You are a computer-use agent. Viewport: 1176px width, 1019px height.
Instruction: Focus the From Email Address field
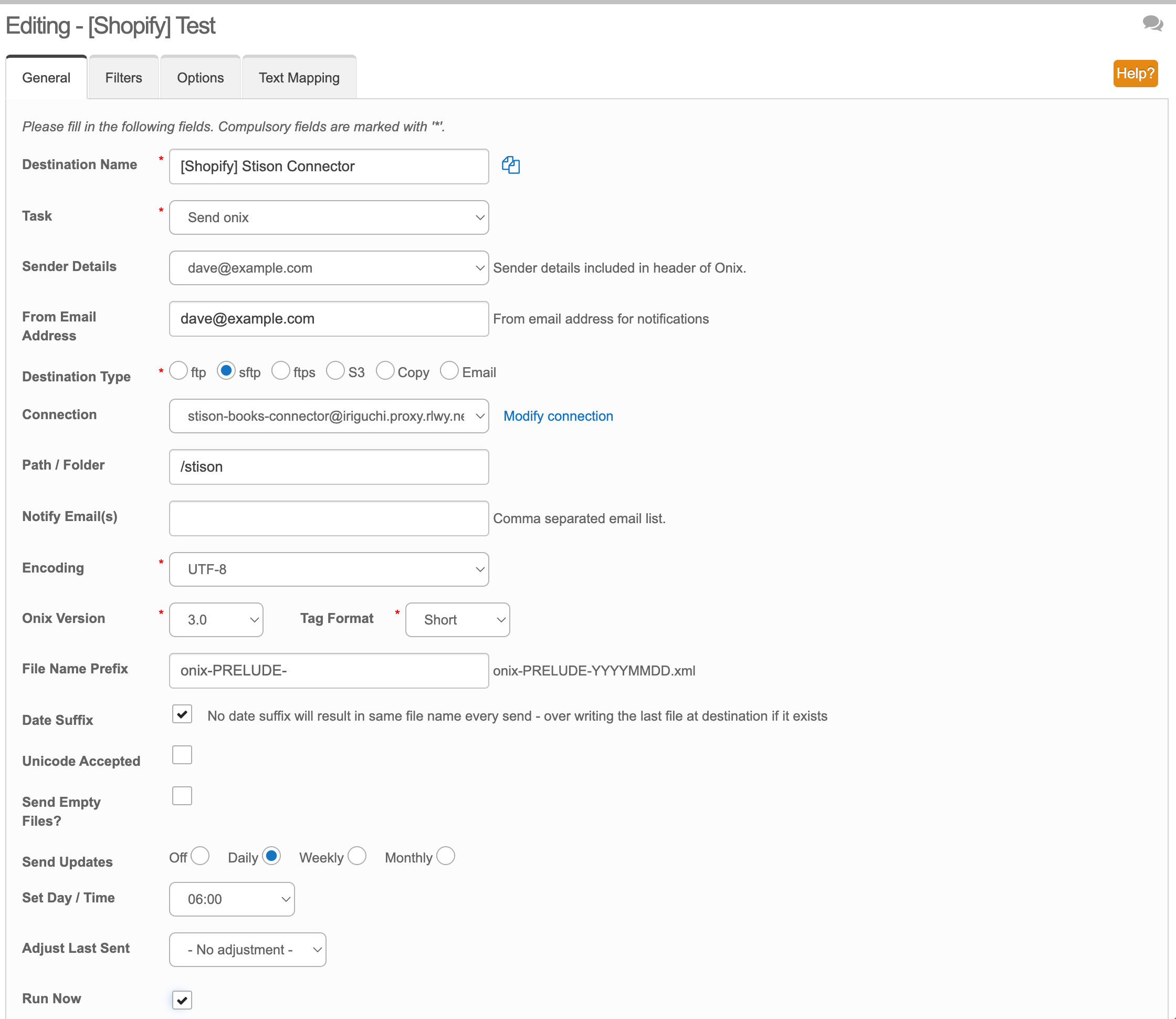coord(329,319)
